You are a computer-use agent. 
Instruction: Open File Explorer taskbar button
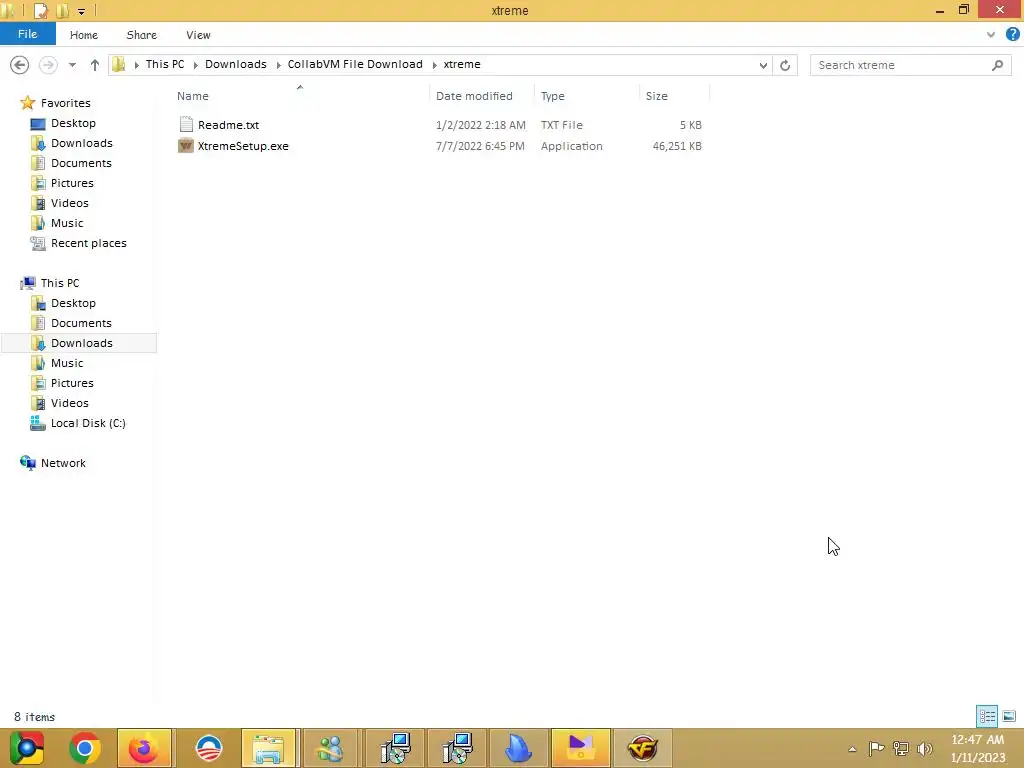coord(269,748)
